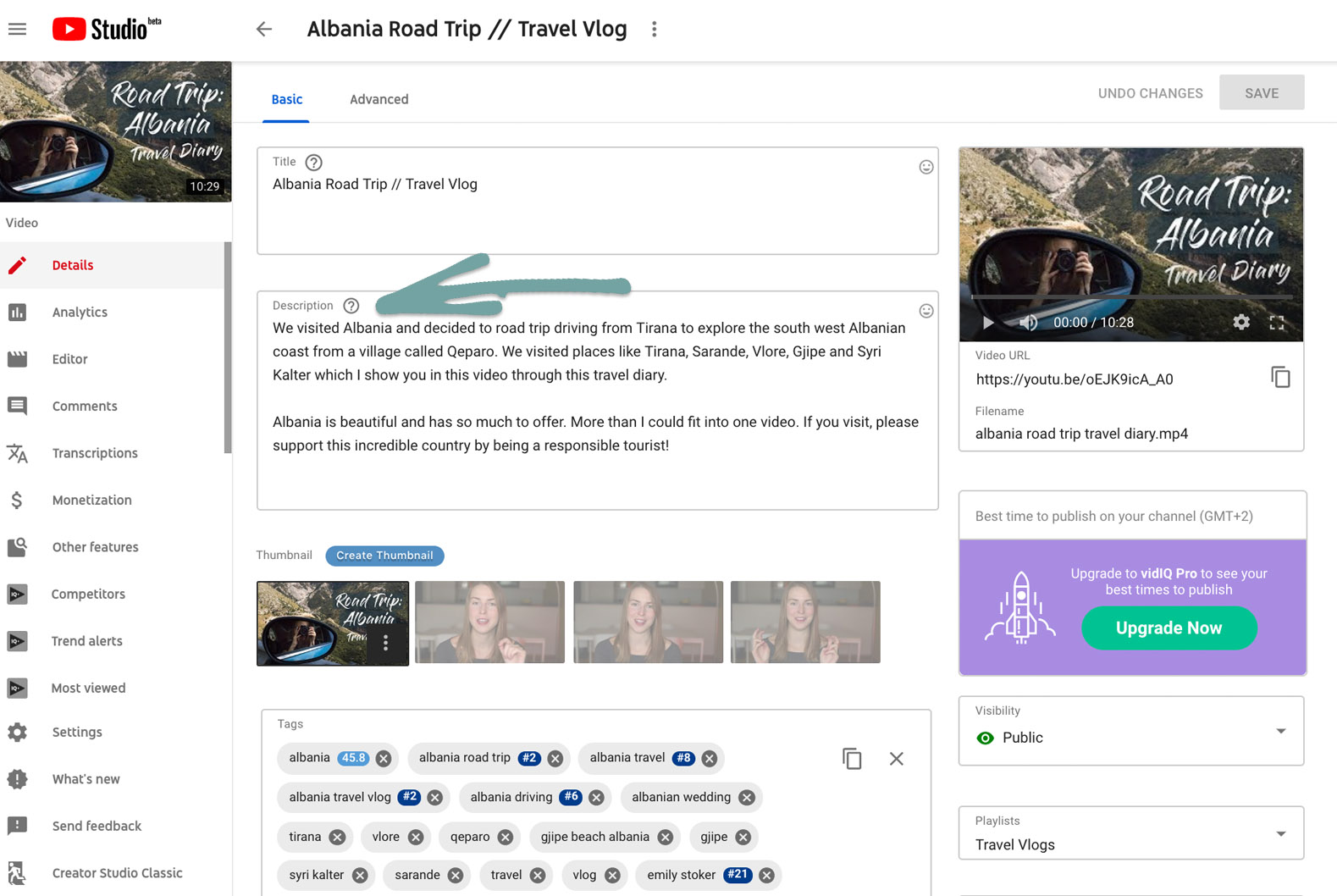Remove the 'albania' tag
The width and height of the screenshot is (1337, 896).
pos(384,759)
